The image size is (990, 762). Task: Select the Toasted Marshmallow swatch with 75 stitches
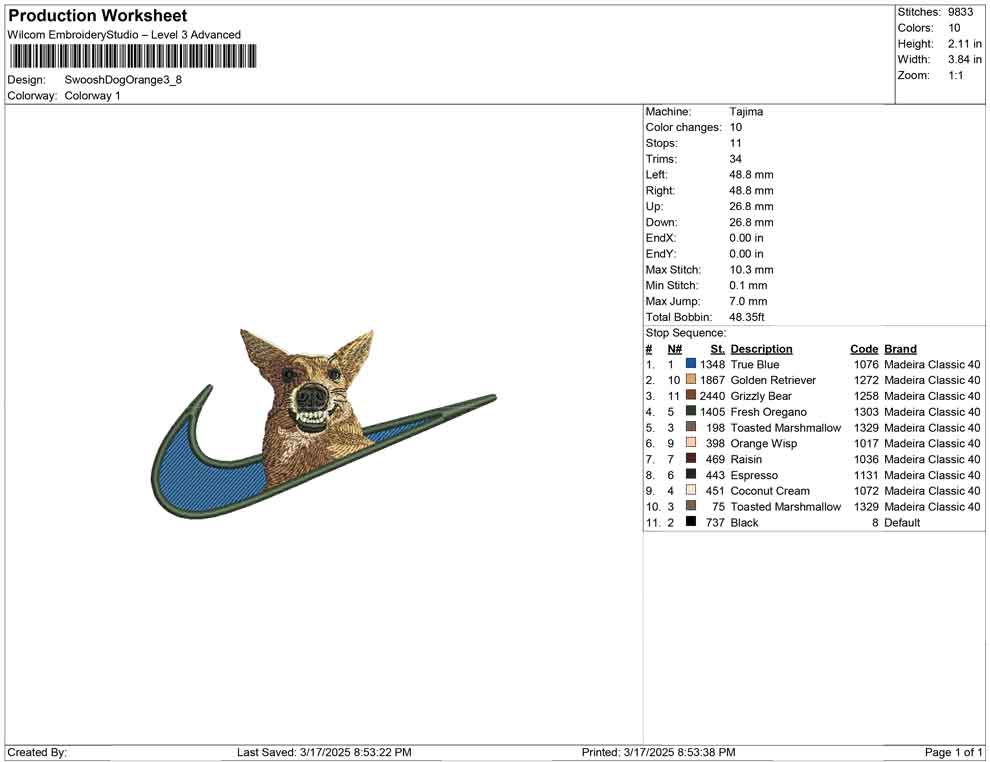pos(691,506)
